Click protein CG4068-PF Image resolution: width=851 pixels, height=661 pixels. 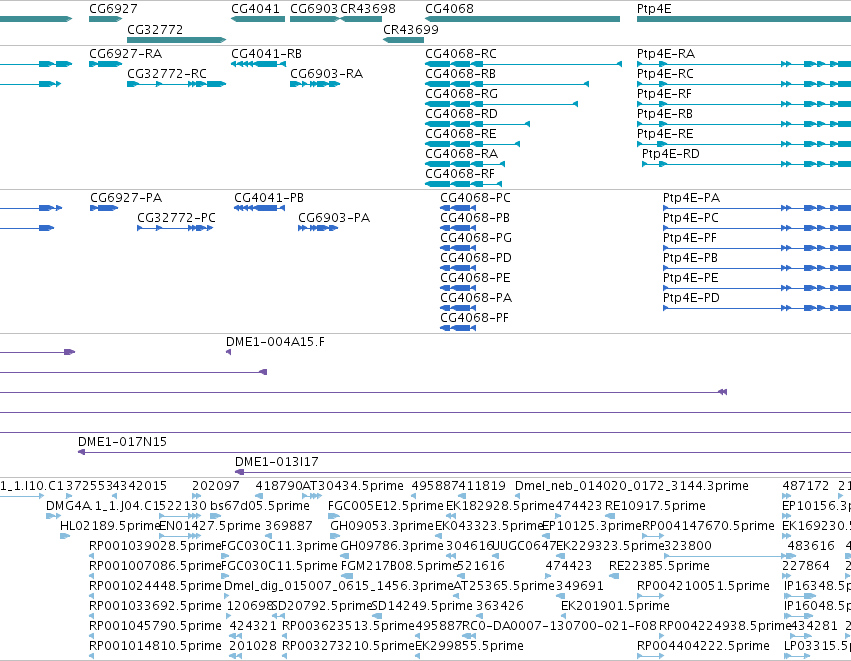pos(458,328)
